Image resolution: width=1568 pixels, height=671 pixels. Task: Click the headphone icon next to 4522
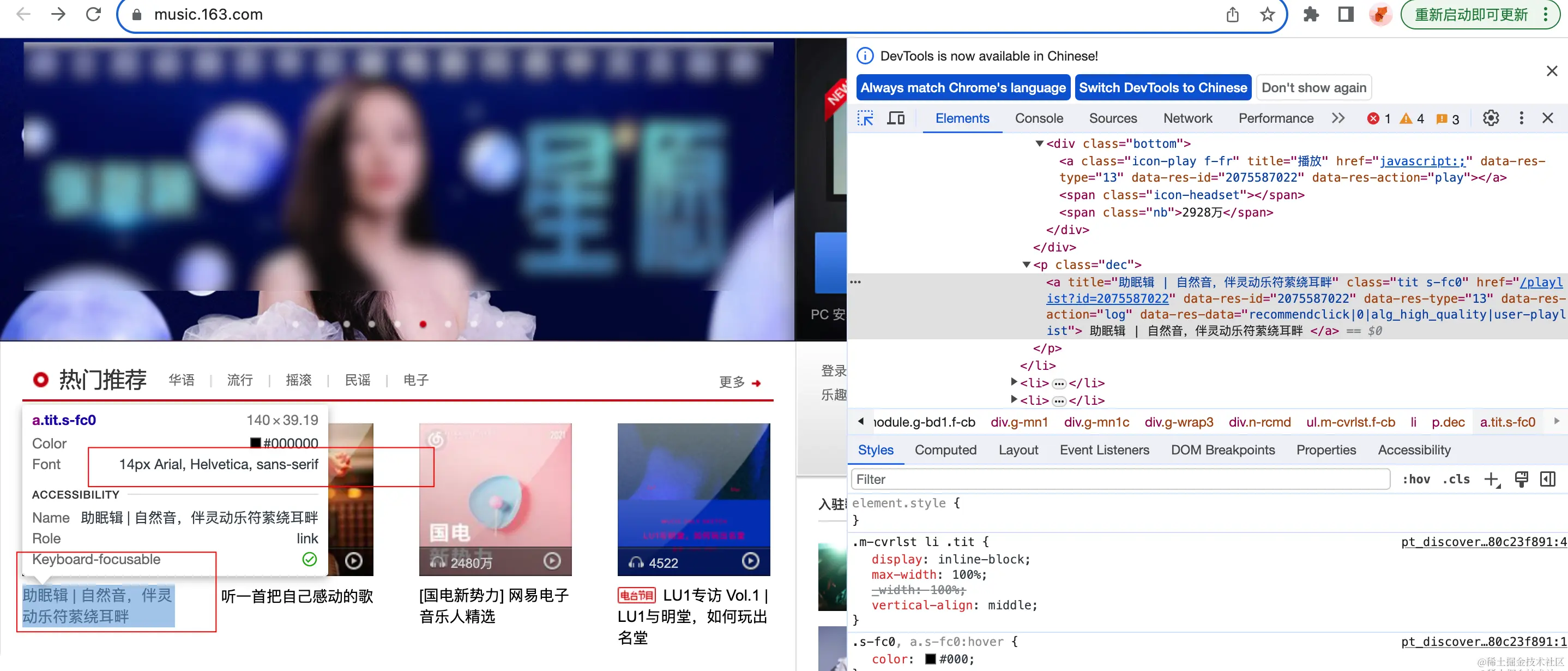pyautogui.click(x=636, y=562)
